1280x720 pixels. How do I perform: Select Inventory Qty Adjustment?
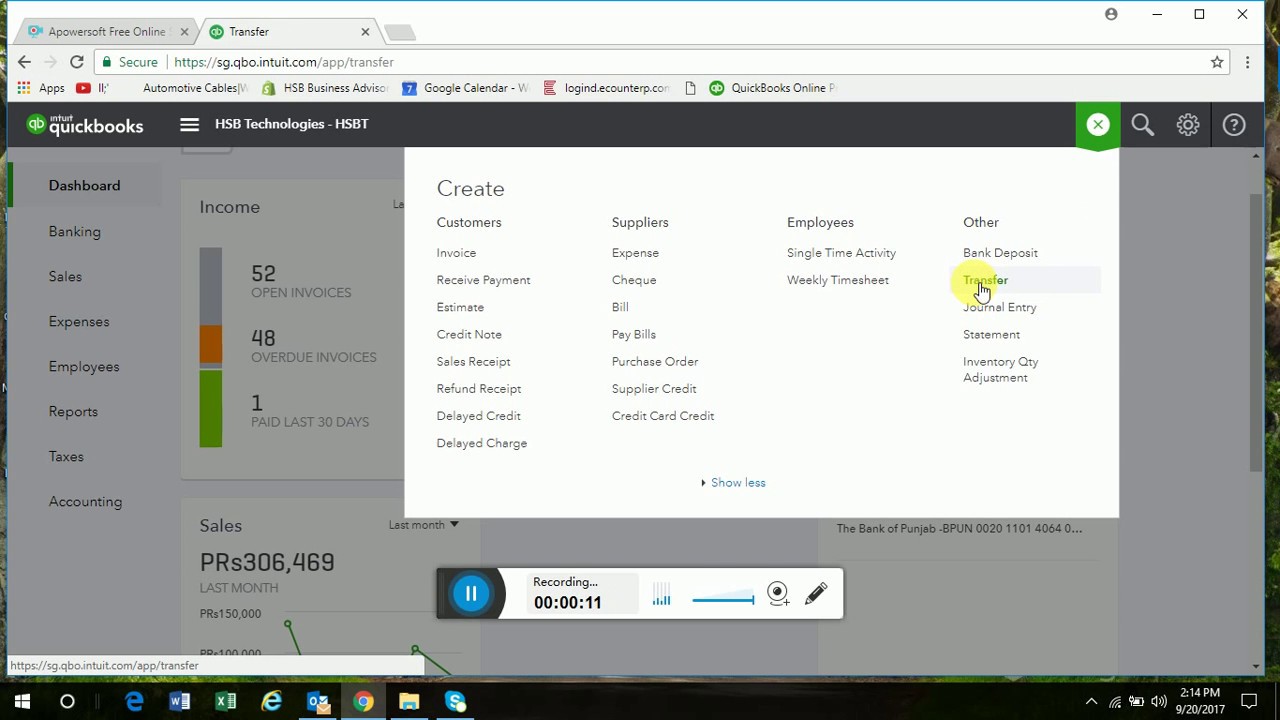pyautogui.click(x=1000, y=370)
